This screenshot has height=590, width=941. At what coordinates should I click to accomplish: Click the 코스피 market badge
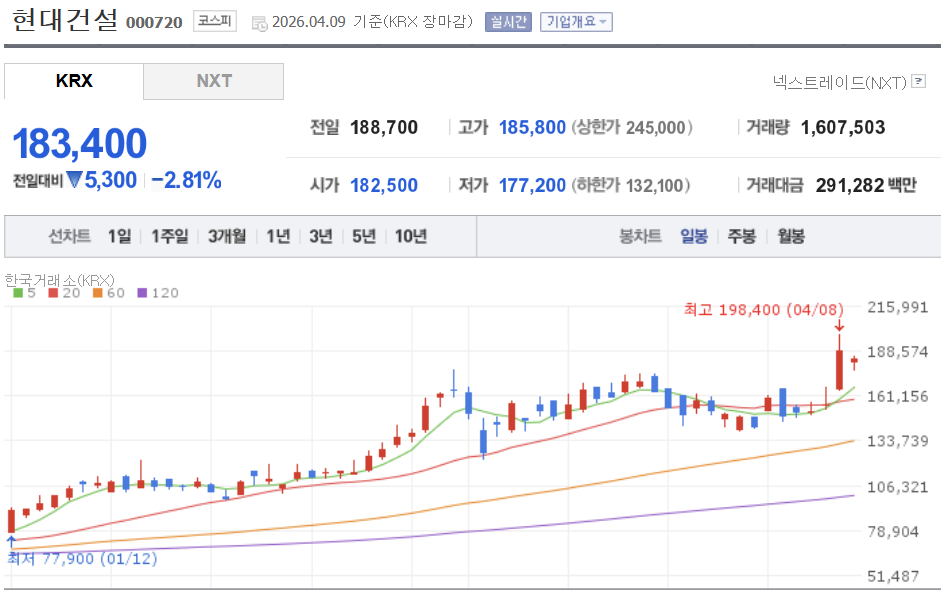(x=215, y=21)
